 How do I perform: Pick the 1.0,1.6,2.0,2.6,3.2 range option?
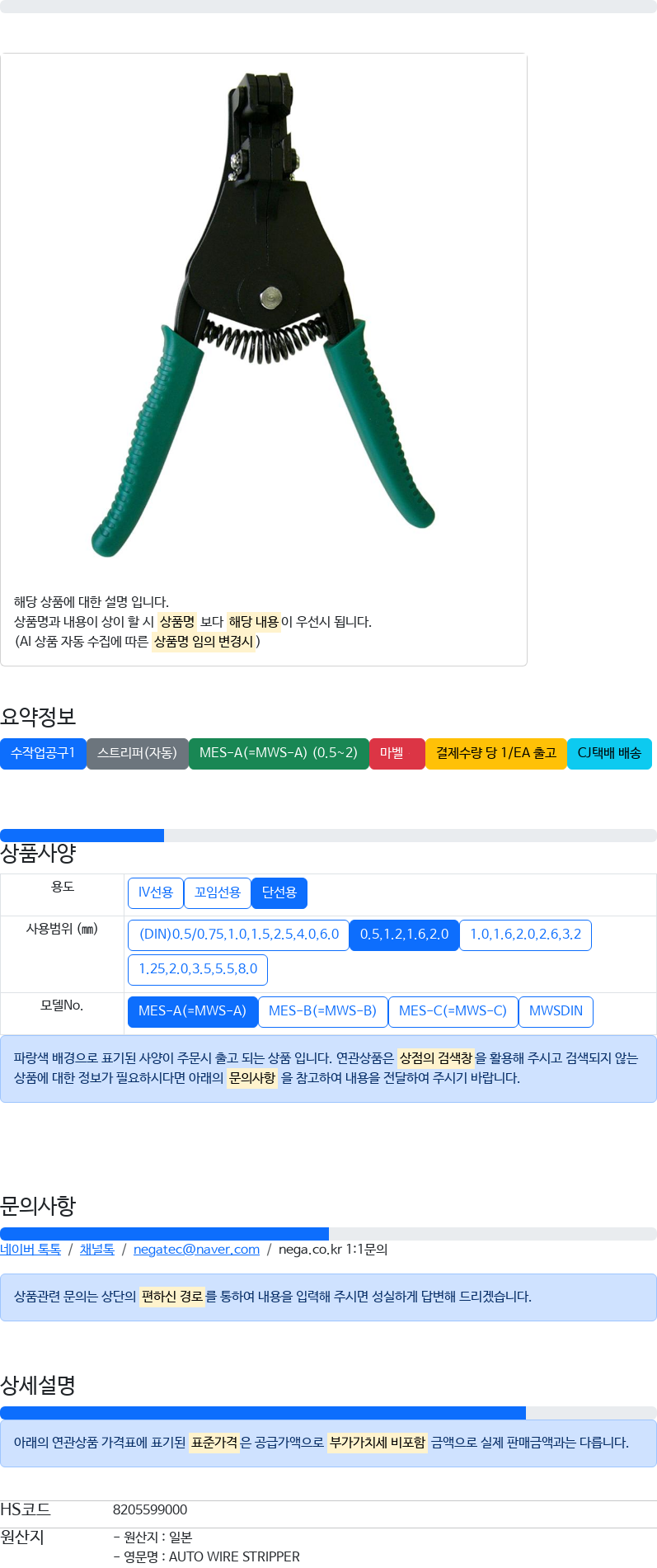click(525, 935)
